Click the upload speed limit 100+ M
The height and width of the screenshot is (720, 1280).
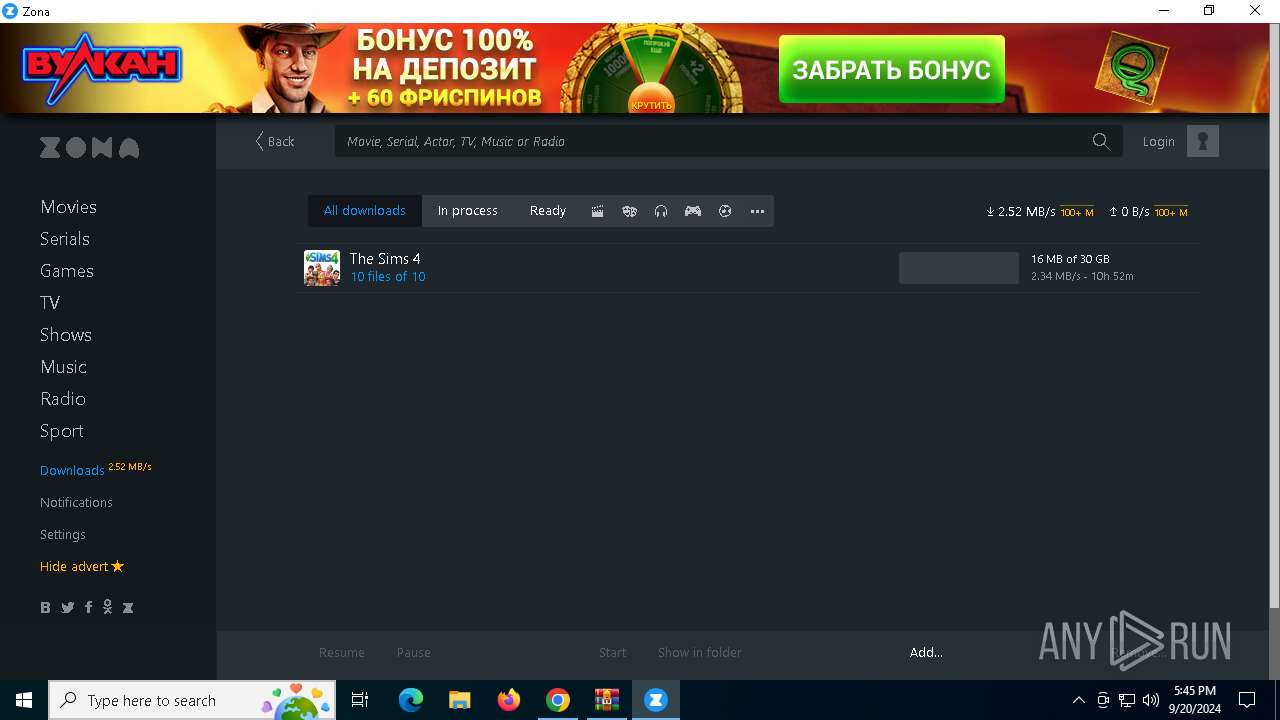(x=1171, y=212)
